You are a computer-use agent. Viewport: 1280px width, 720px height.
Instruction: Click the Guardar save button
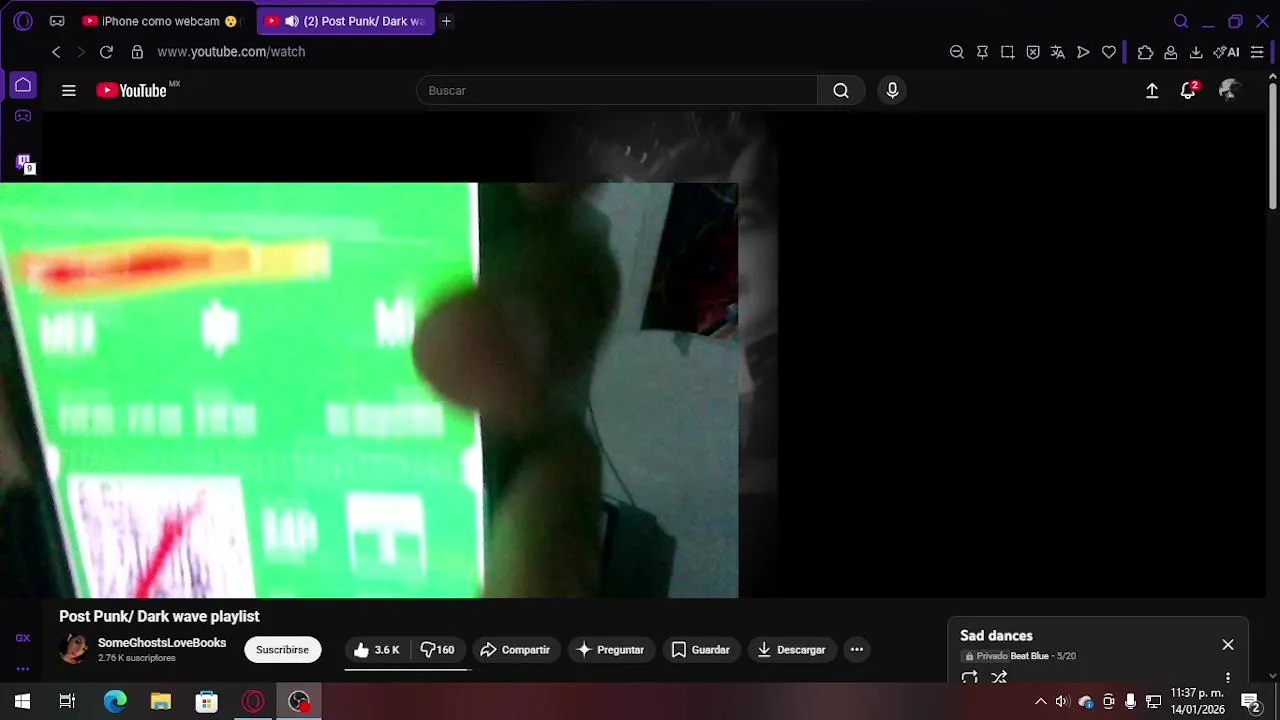tap(701, 650)
